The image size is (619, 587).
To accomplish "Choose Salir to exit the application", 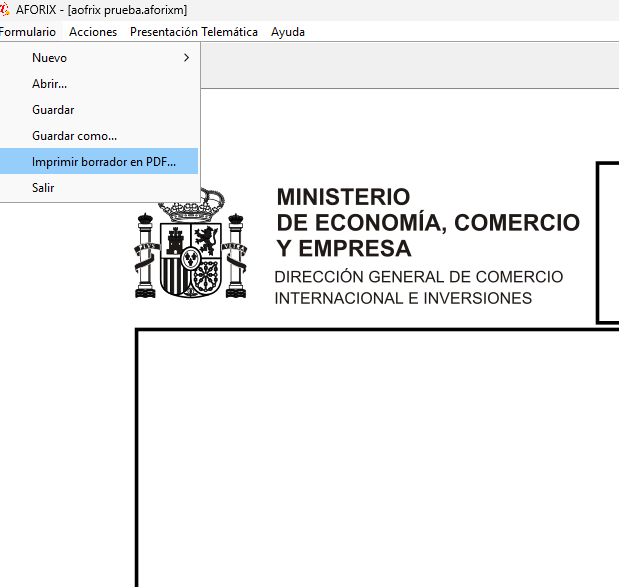I will pyautogui.click(x=43, y=188).
